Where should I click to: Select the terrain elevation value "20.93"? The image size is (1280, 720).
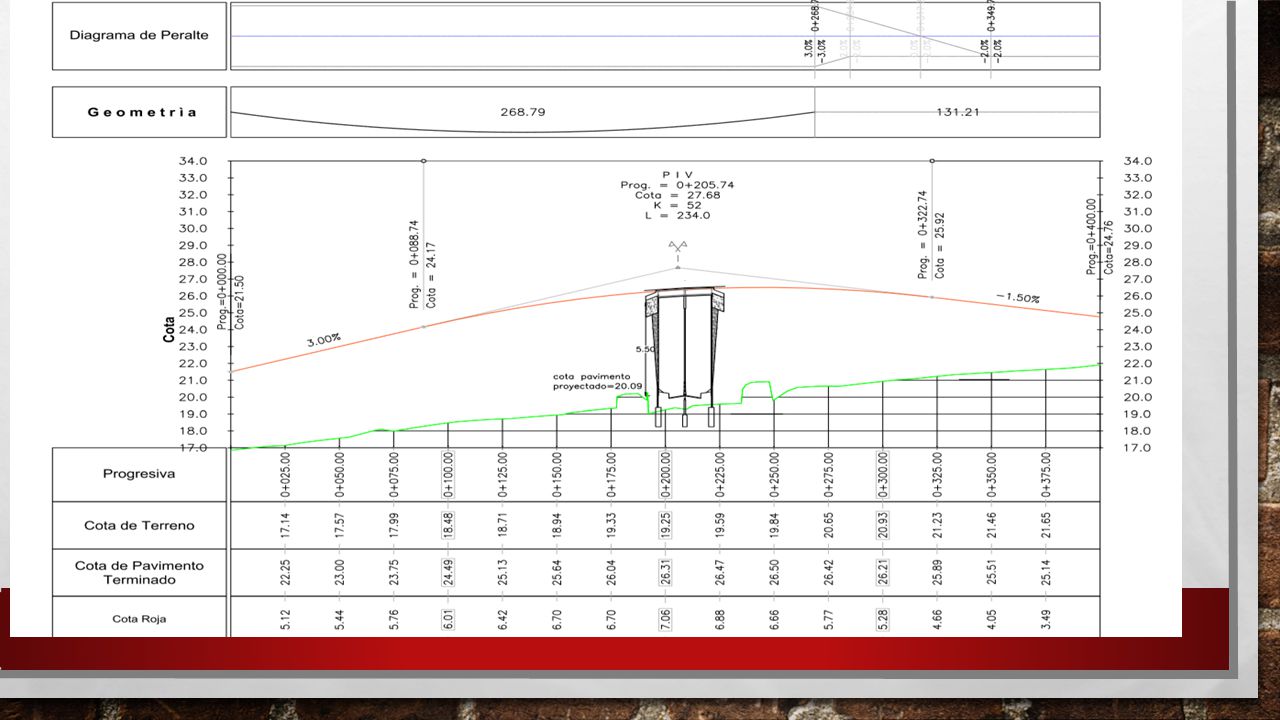click(882, 525)
